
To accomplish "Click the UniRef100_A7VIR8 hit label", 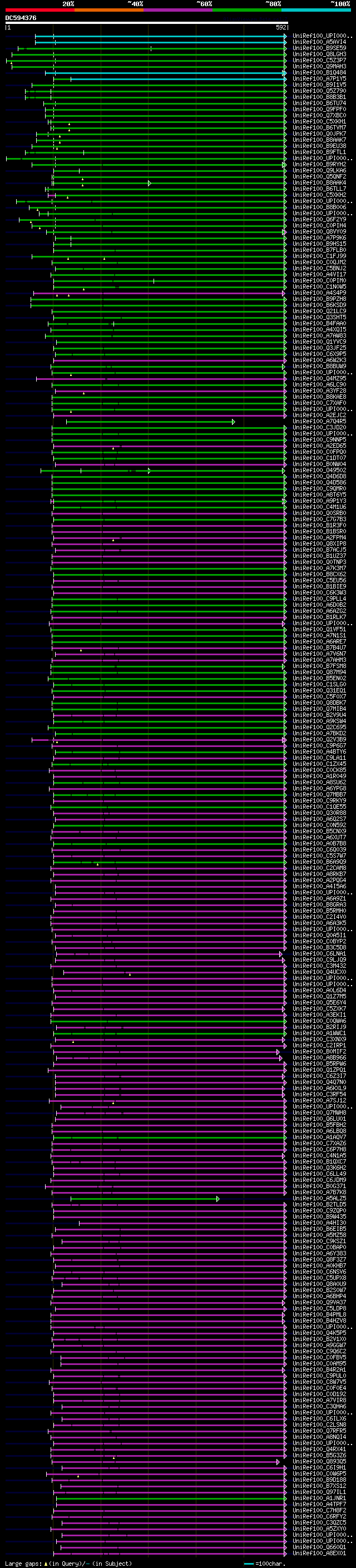I will (319, 1400).
